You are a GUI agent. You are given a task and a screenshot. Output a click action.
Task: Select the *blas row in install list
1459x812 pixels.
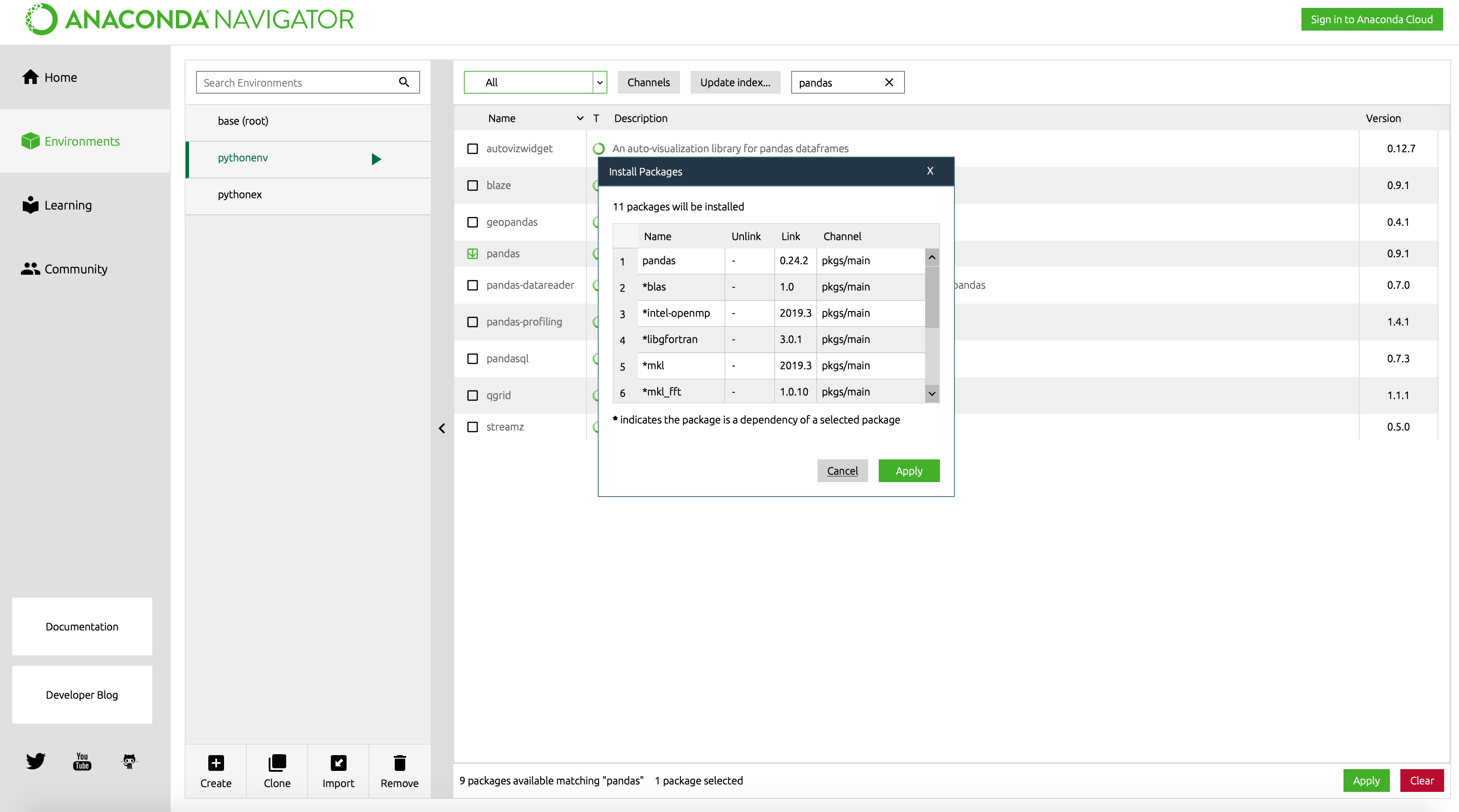(x=769, y=287)
